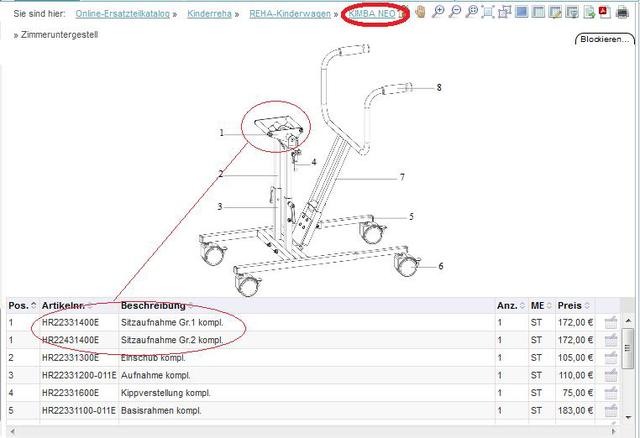
Task: Click parts table scroll down arrow
Action: click(x=628, y=417)
